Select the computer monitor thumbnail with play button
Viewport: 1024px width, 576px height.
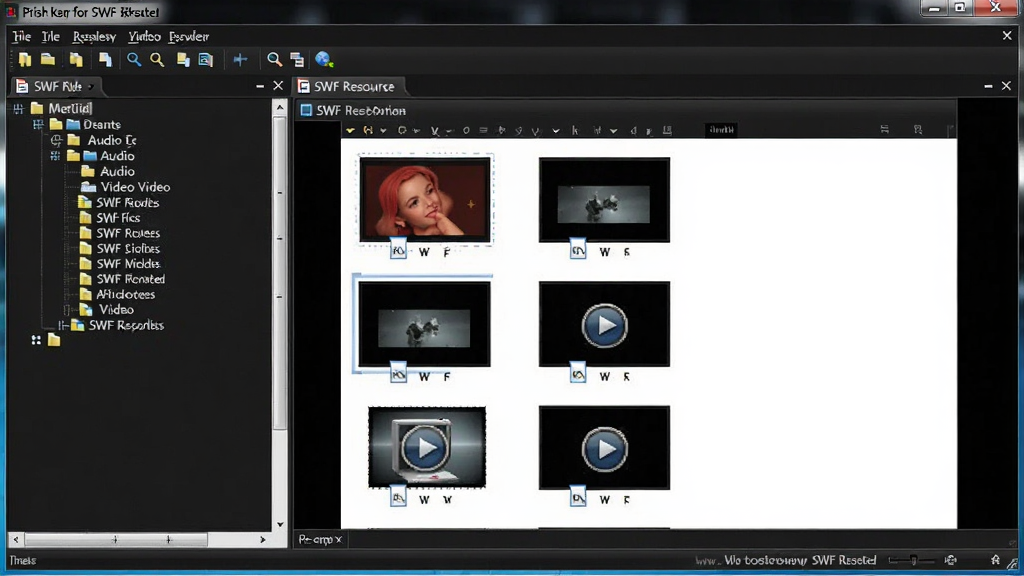pos(427,447)
